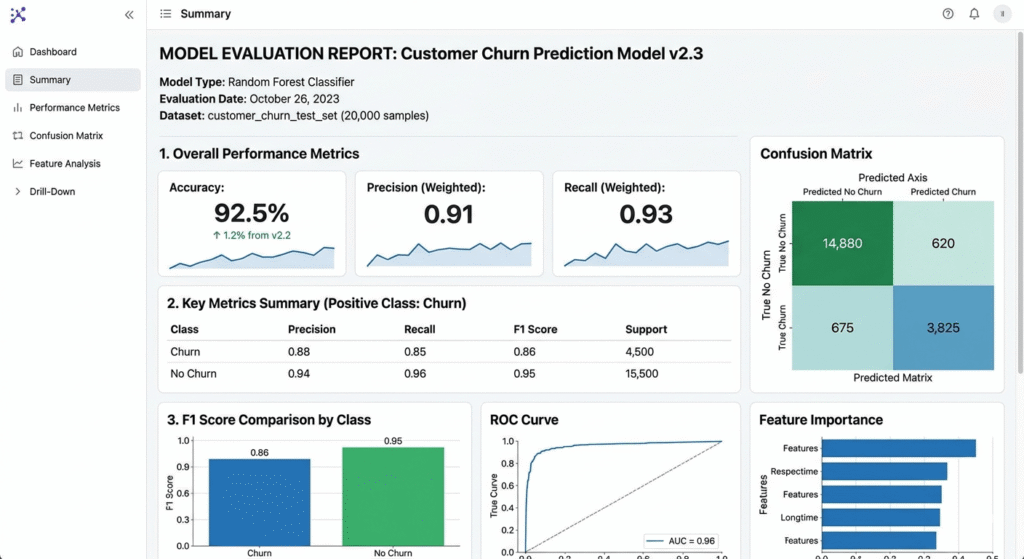Click the Class column header
Image resolution: width=1024 pixels, height=559 pixels.
click(184, 329)
